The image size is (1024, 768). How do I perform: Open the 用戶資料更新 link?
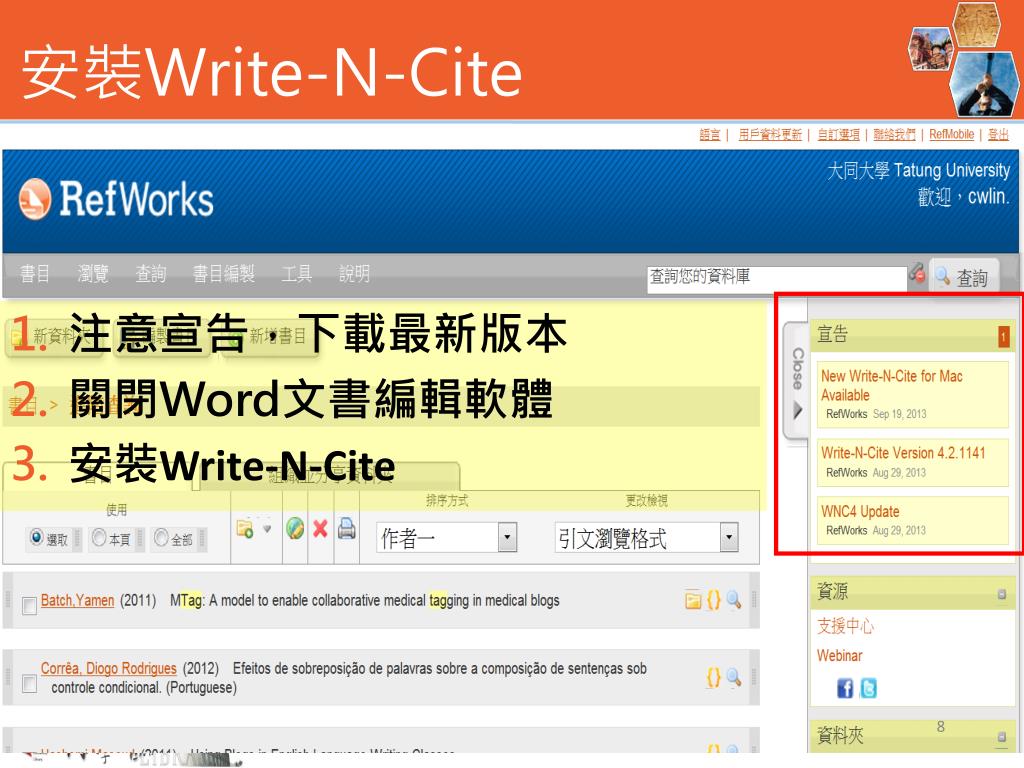770,135
